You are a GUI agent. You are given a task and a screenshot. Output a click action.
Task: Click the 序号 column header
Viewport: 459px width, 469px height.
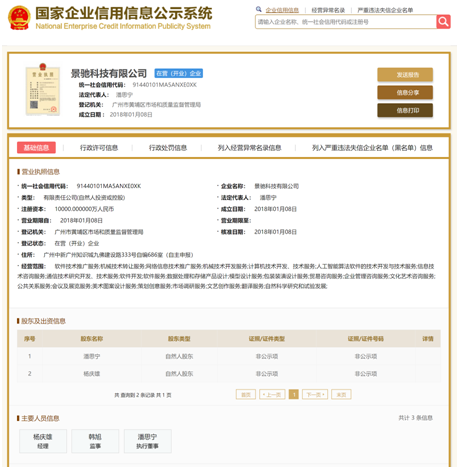[30, 339]
